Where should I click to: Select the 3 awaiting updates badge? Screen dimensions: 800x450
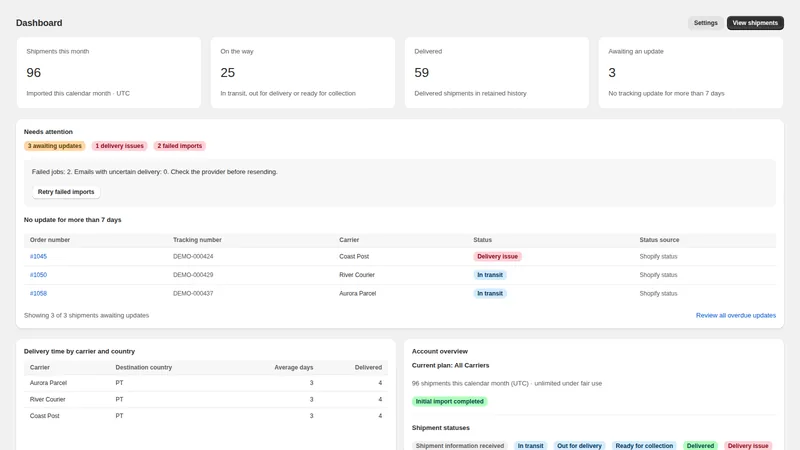point(55,146)
